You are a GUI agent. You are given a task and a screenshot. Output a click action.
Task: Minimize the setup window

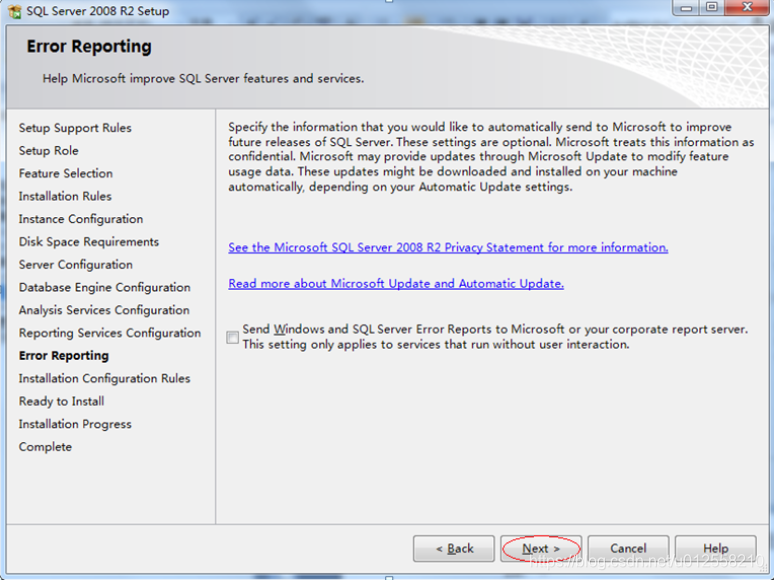pyautogui.click(x=686, y=7)
